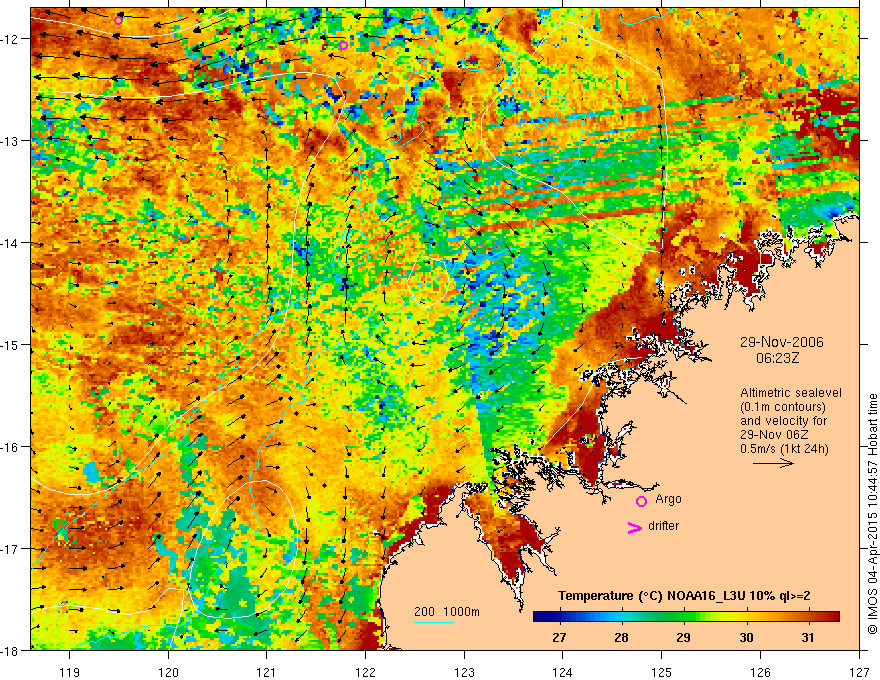Click the latitude label -14
This screenshot has height=680, width=880.
click(x=11, y=243)
